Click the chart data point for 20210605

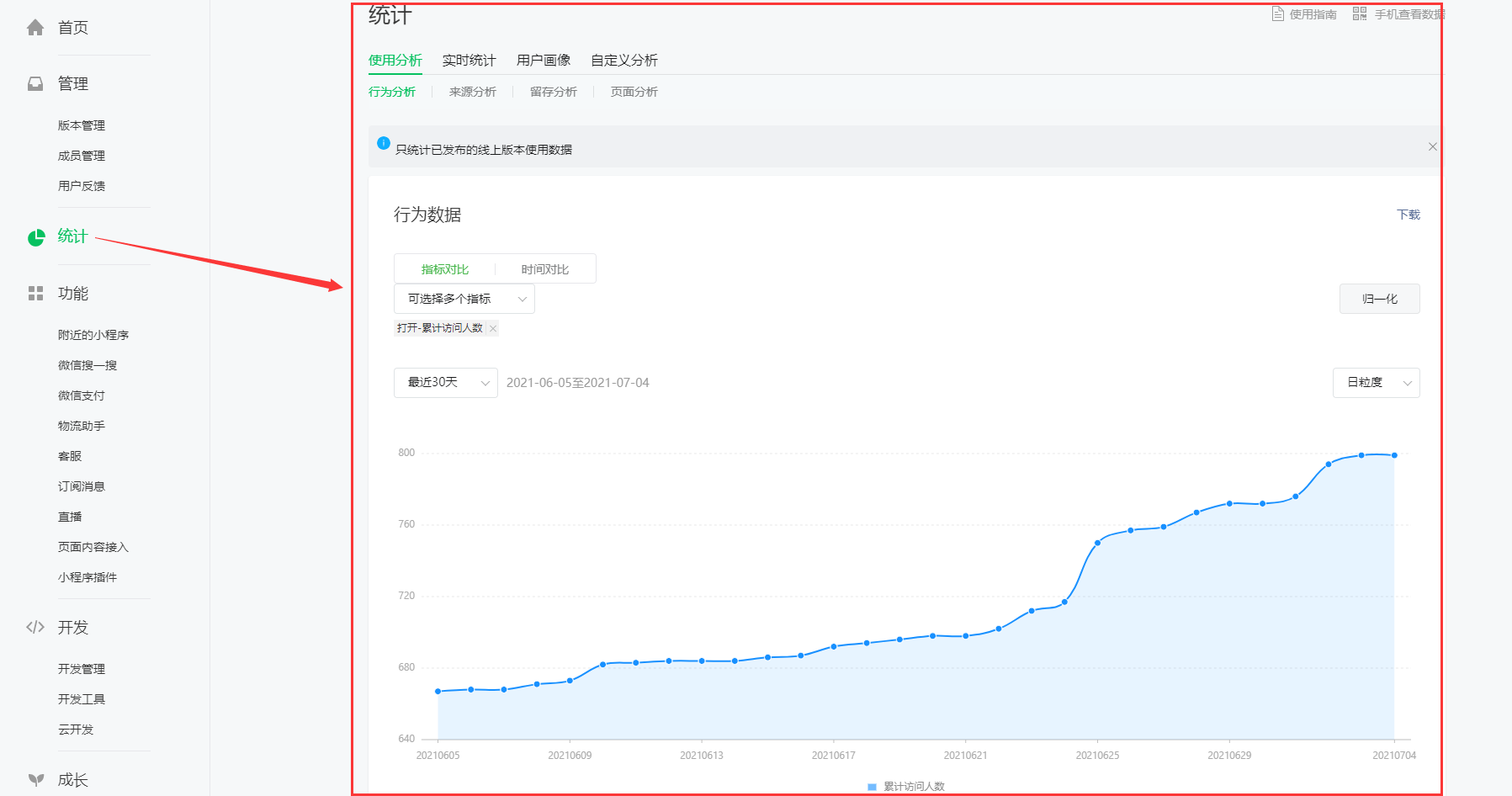[x=438, y=692]
